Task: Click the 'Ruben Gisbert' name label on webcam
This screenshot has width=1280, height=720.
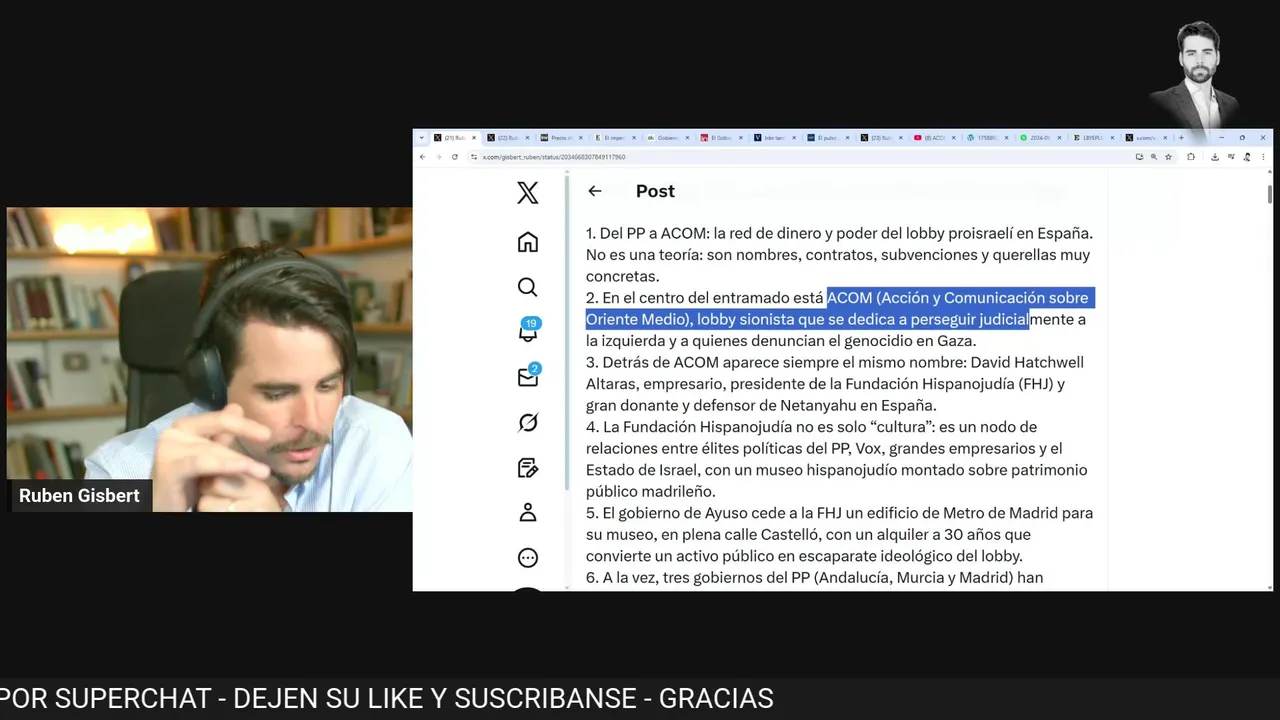Action: point(79,496)
